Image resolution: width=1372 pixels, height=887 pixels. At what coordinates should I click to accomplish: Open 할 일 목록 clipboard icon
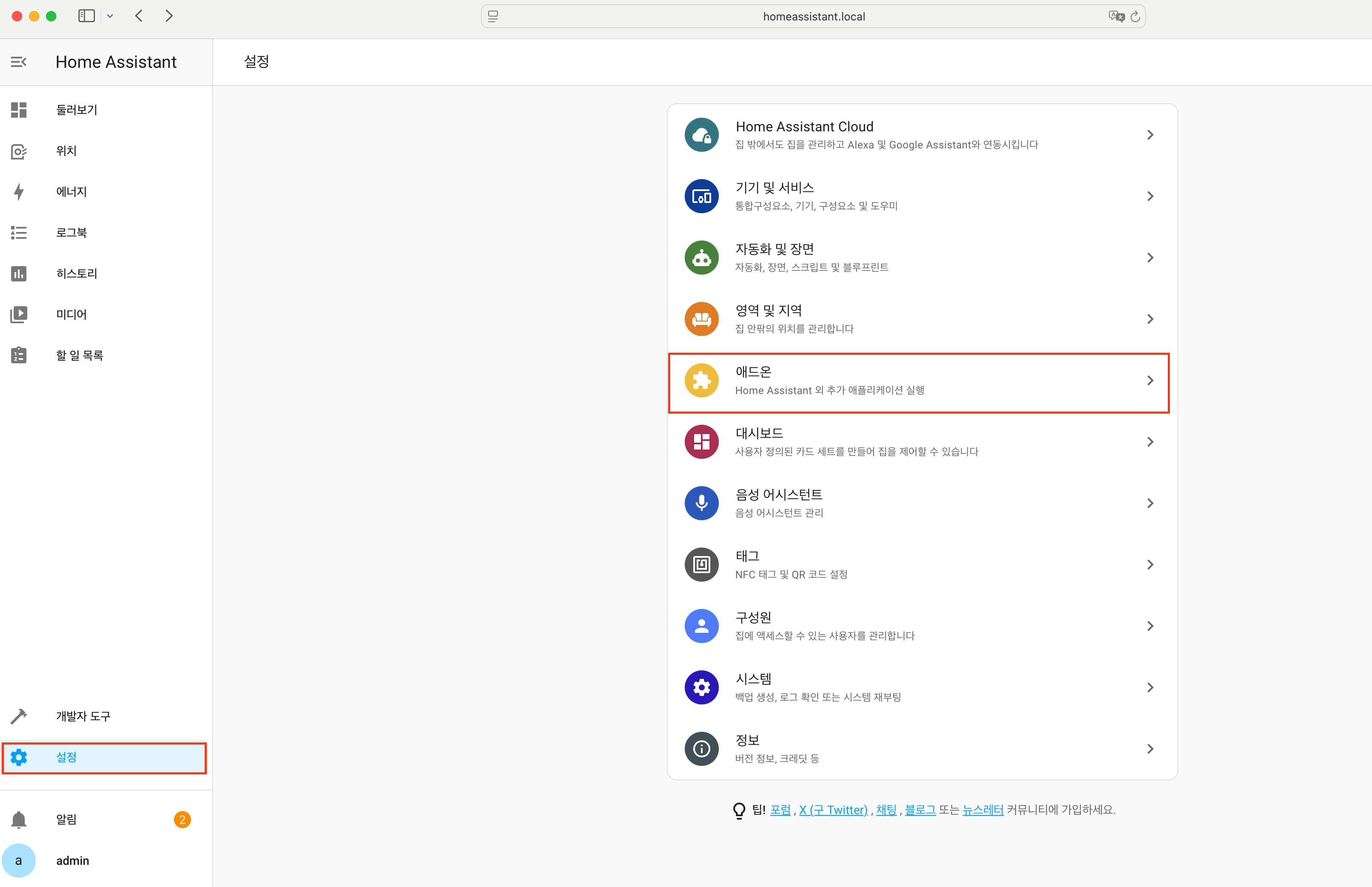(x=18, y=355)
